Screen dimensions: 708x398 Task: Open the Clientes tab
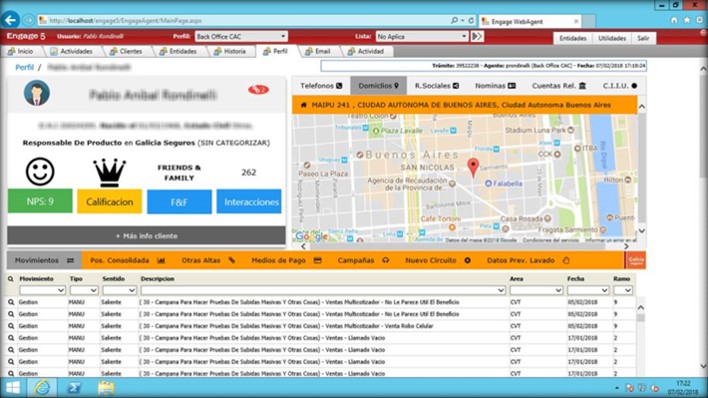coord(126,52)
